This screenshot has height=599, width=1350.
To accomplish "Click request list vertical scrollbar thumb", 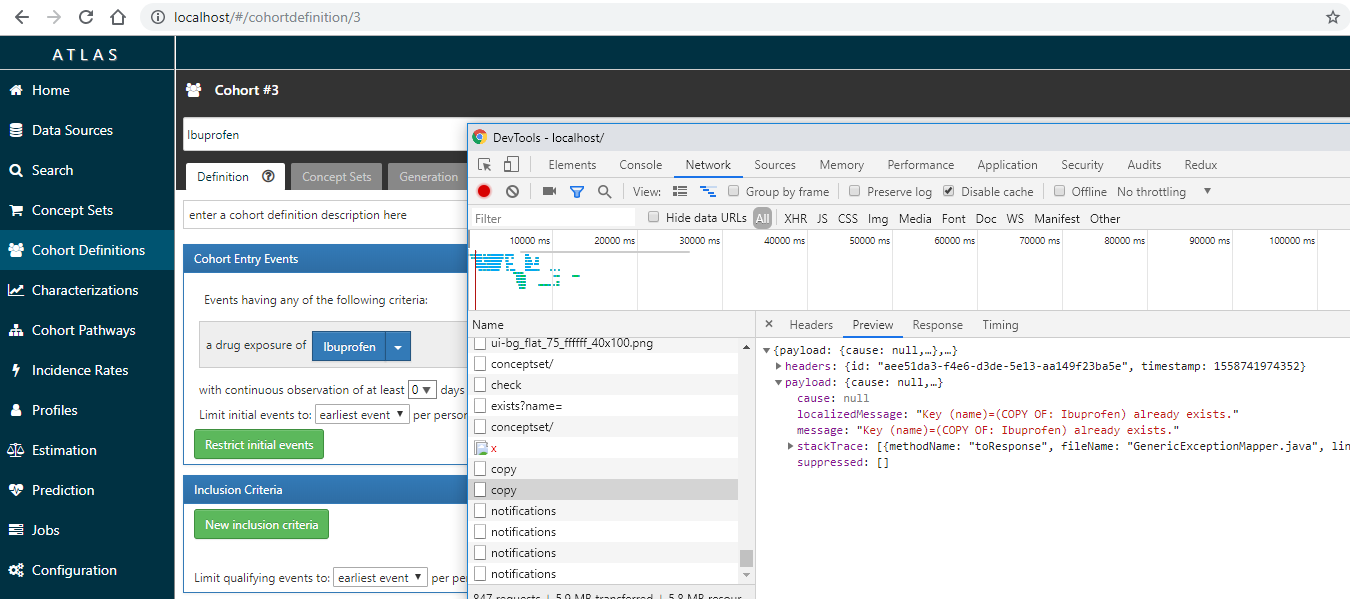I will click(x=746, y=559).
